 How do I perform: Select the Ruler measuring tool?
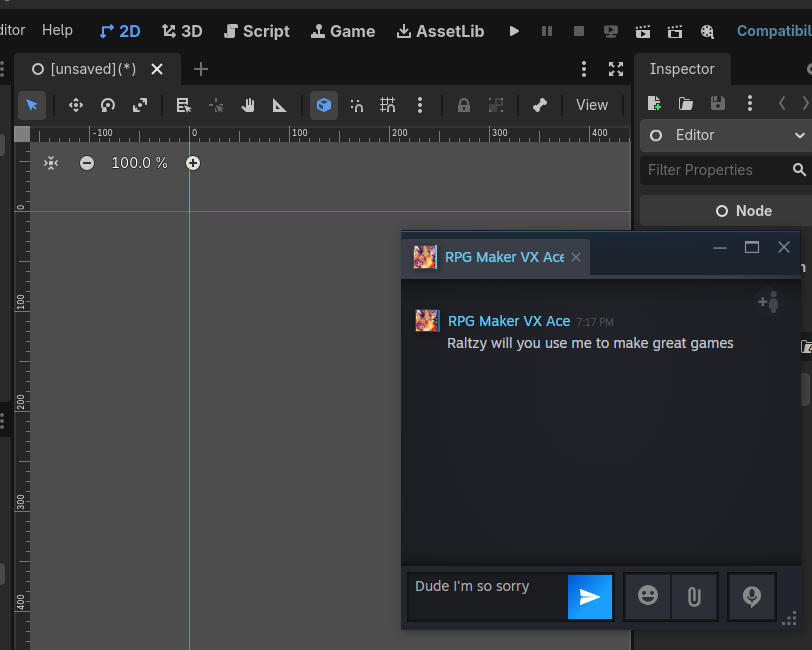click(280, 106)
